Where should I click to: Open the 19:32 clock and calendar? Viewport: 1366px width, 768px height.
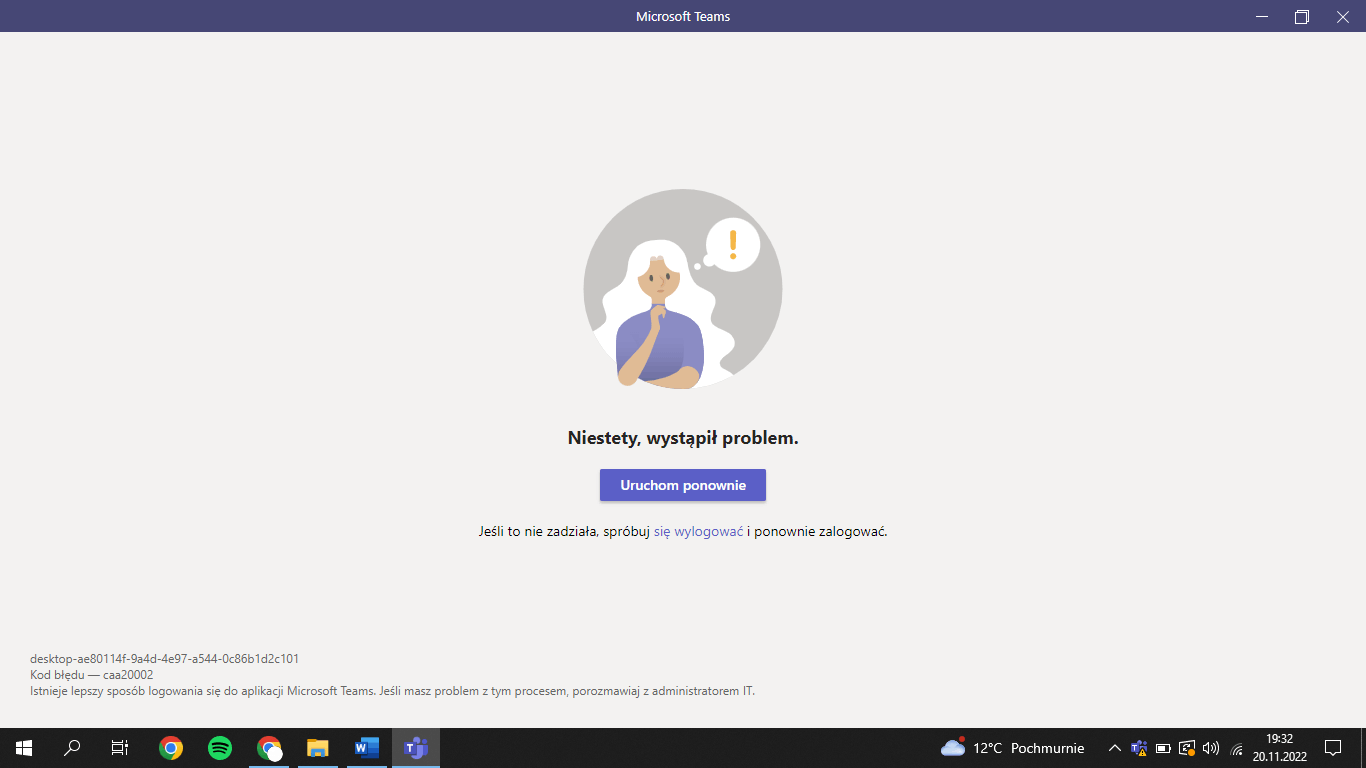point(1280,748)
